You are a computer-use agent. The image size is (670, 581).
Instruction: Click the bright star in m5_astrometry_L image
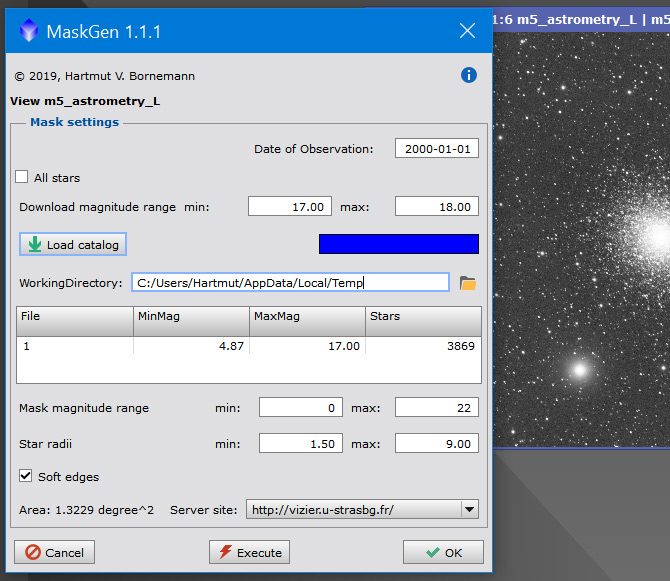point(580,370)
